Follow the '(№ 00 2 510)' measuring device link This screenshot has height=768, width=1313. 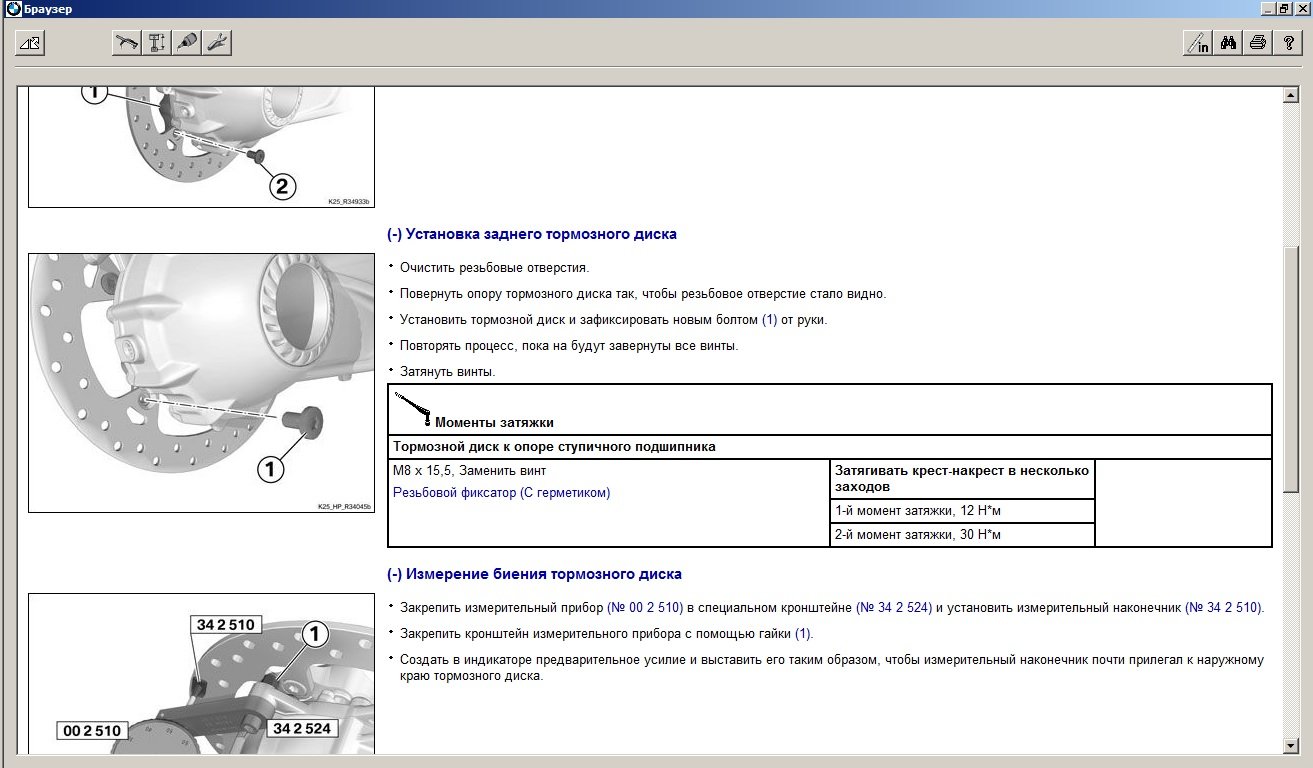646,607
